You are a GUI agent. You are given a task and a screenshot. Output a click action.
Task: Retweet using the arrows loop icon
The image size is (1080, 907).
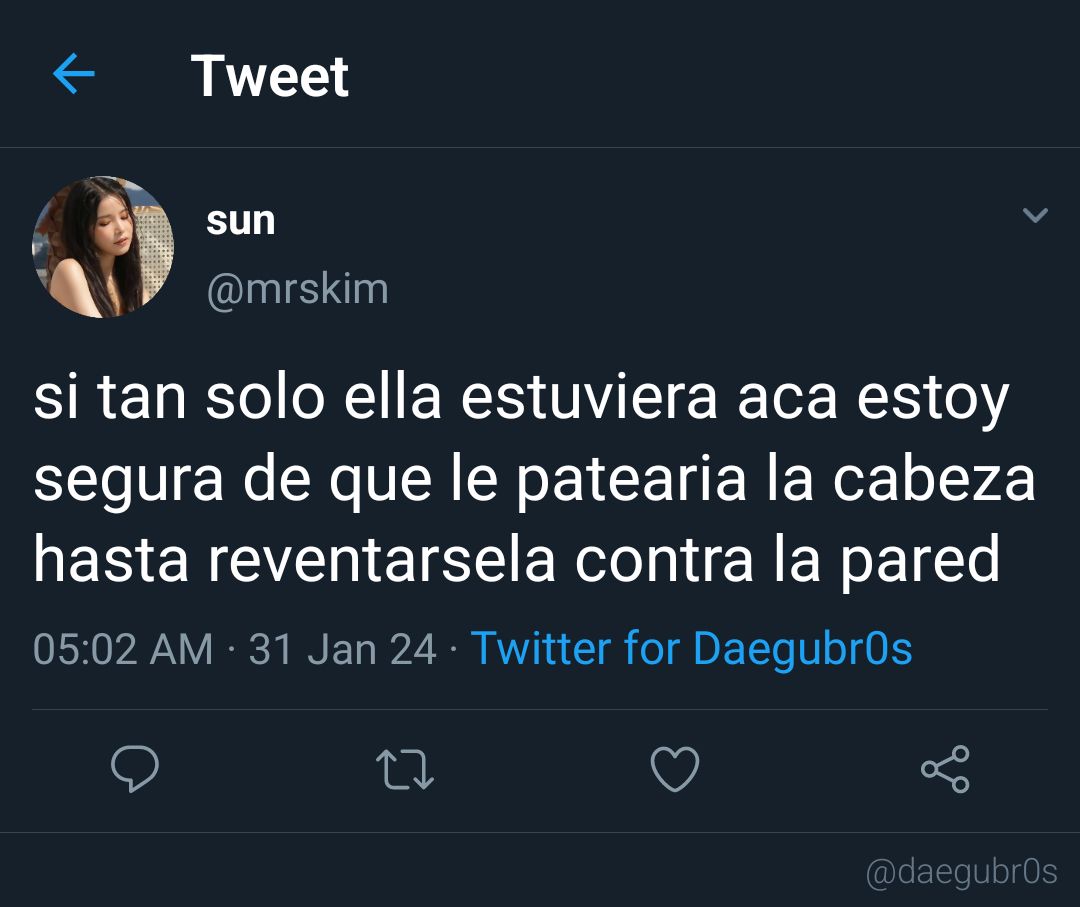tap(405, 769)
